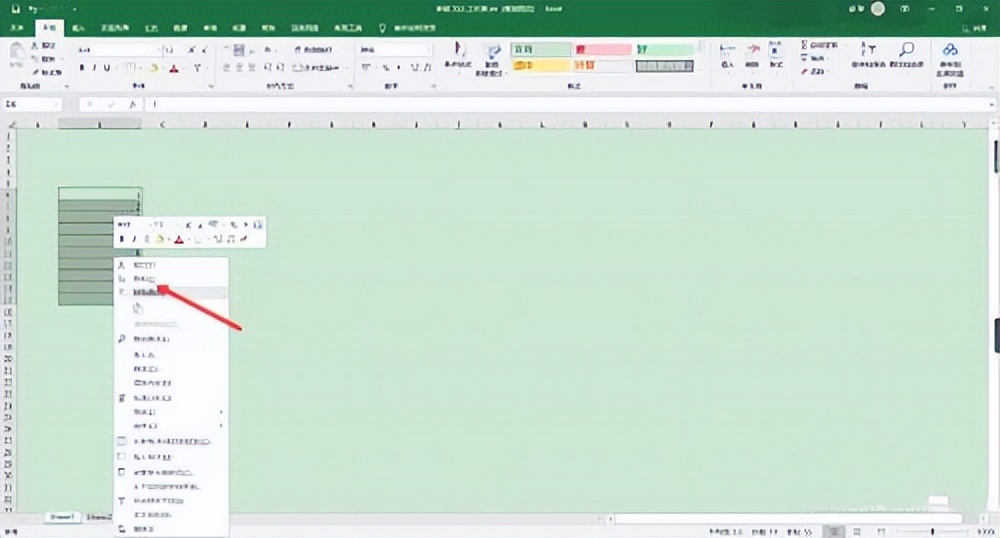Click the Sort and Filter button
Image resolution: width=1000 pixels, height=538 pixels.
(x=867, y=55)
